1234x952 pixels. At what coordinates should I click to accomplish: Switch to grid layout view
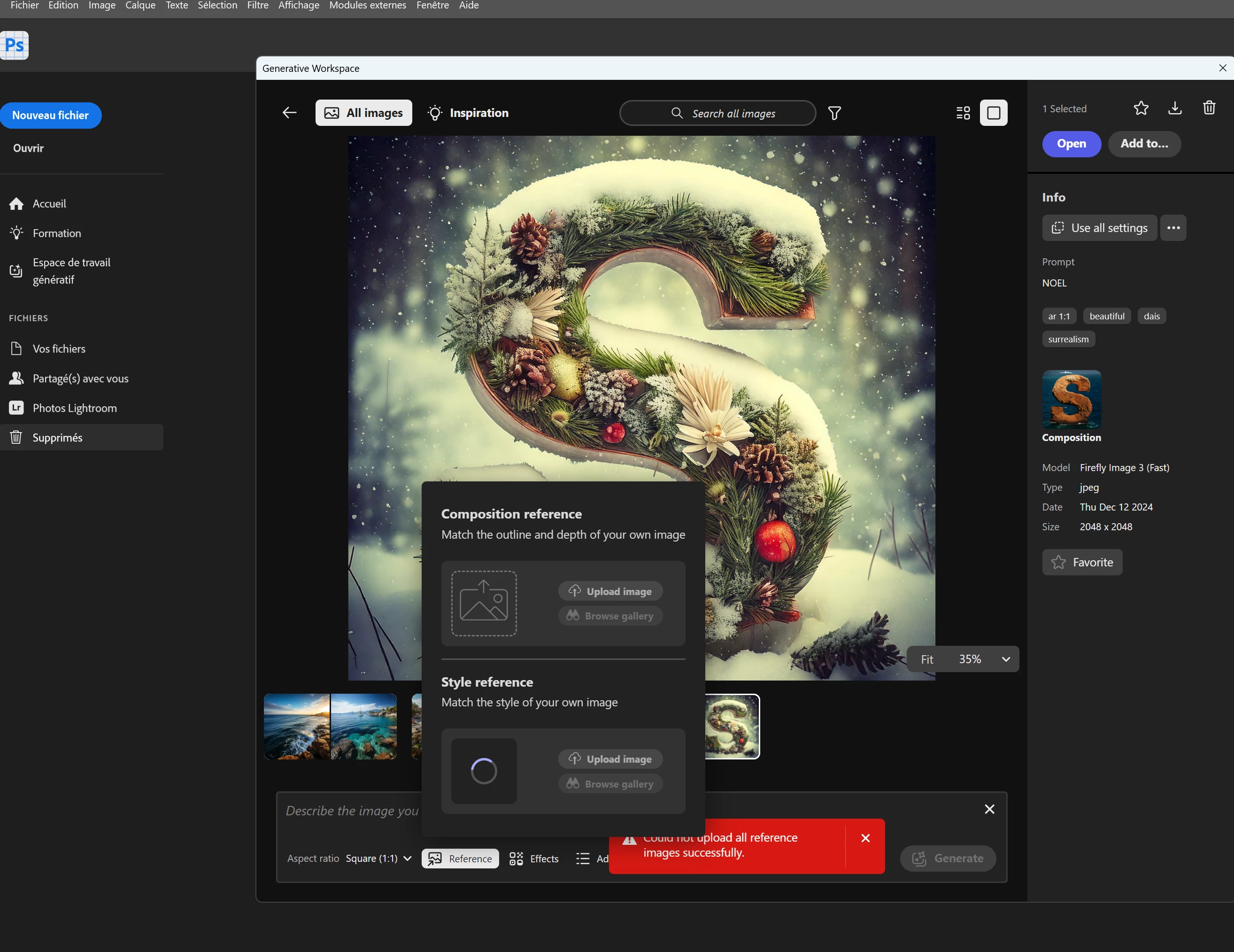(x=963, y=113)
